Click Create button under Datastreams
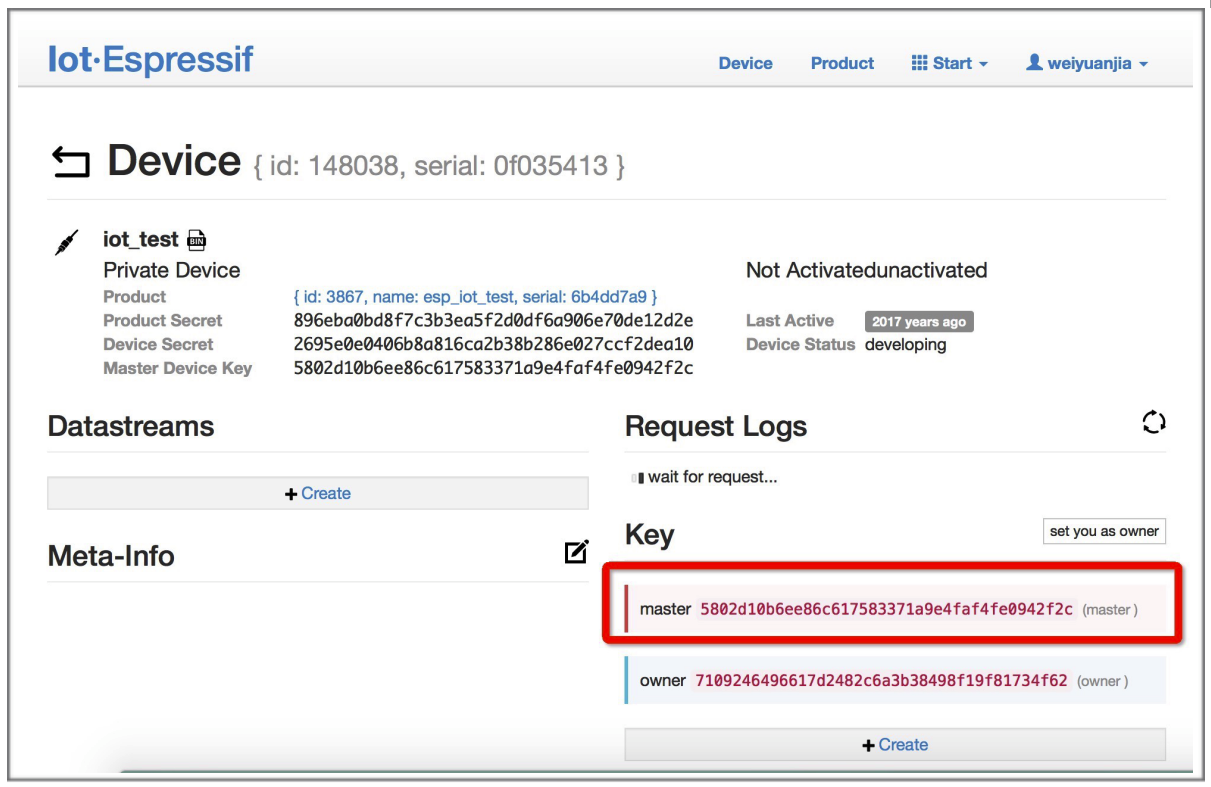Viewport: 1211px width, 787px height. [x=318, y=493]
